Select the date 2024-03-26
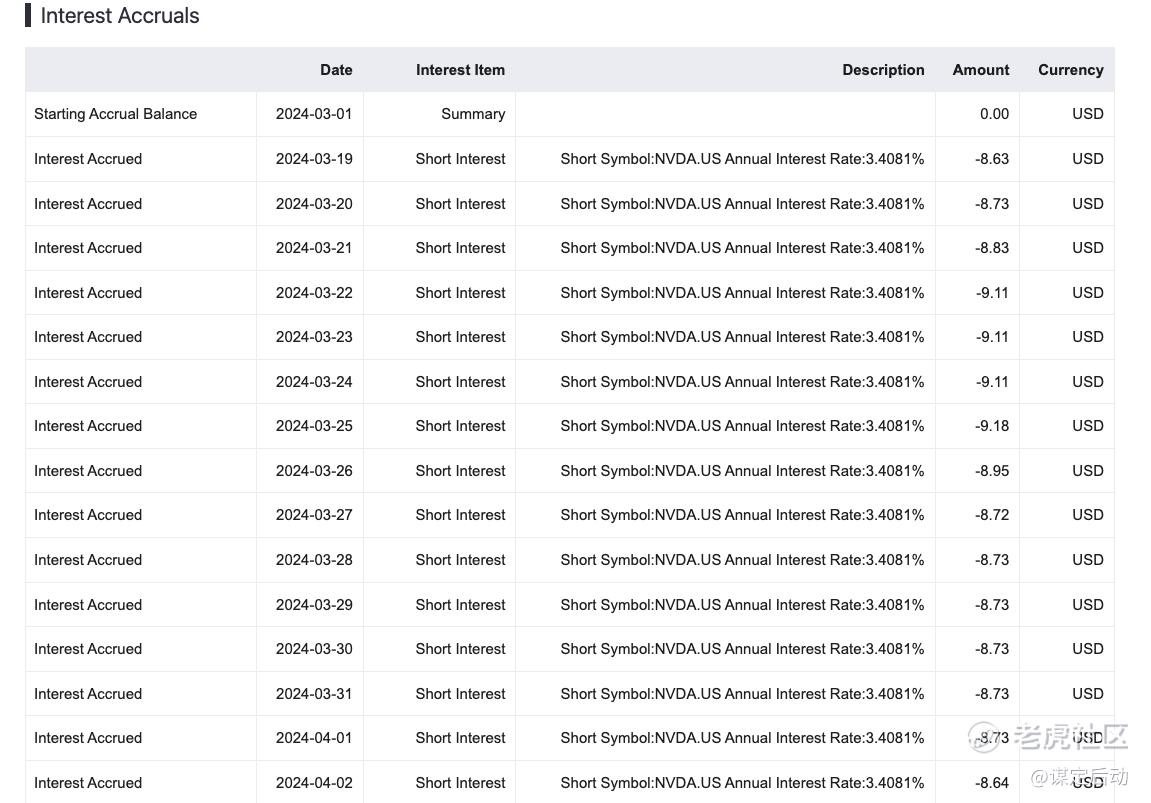Viewport: 1151px width, 803px height. [314, 470]
